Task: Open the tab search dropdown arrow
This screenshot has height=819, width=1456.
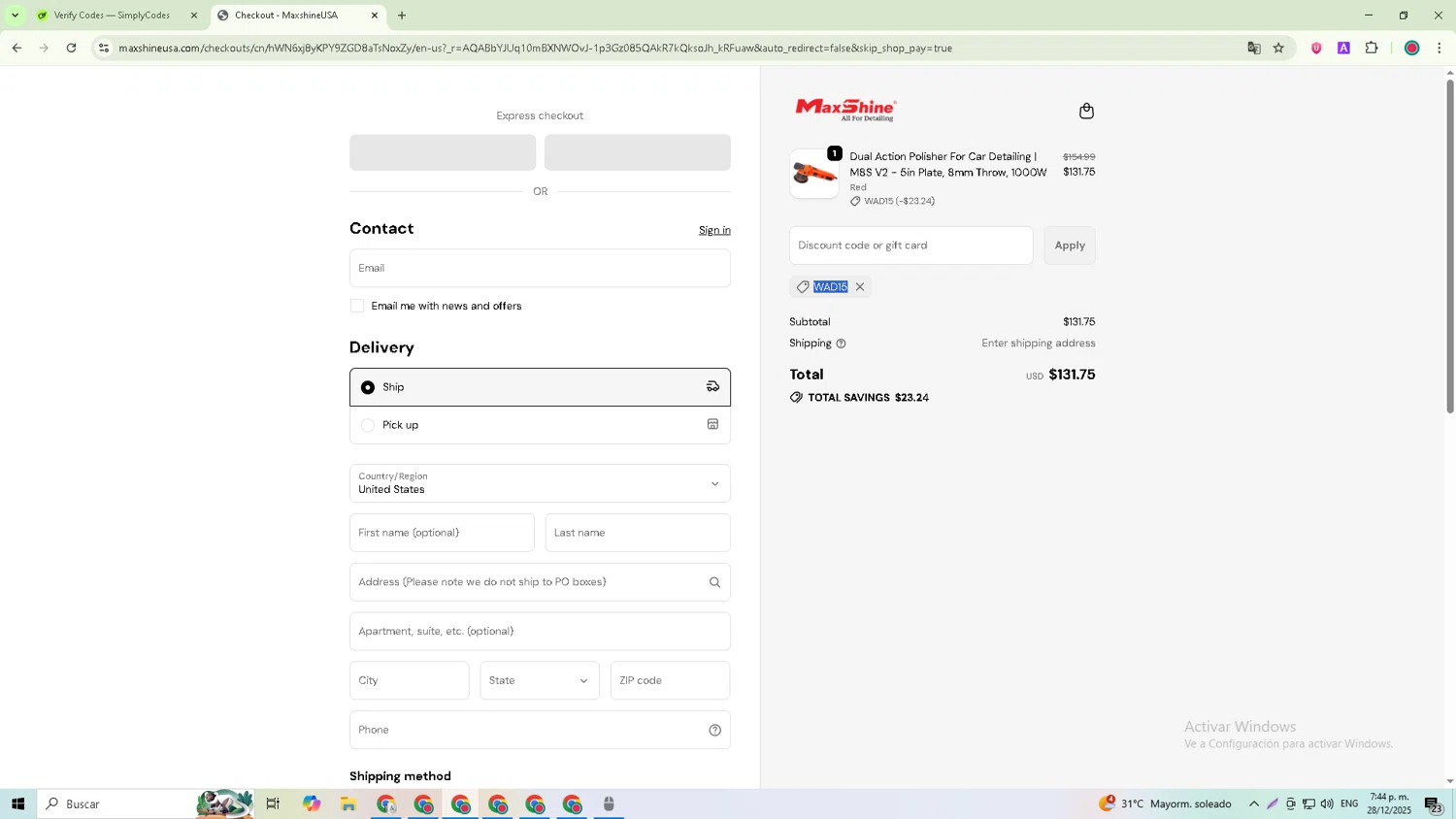Action: pos(15,16)
